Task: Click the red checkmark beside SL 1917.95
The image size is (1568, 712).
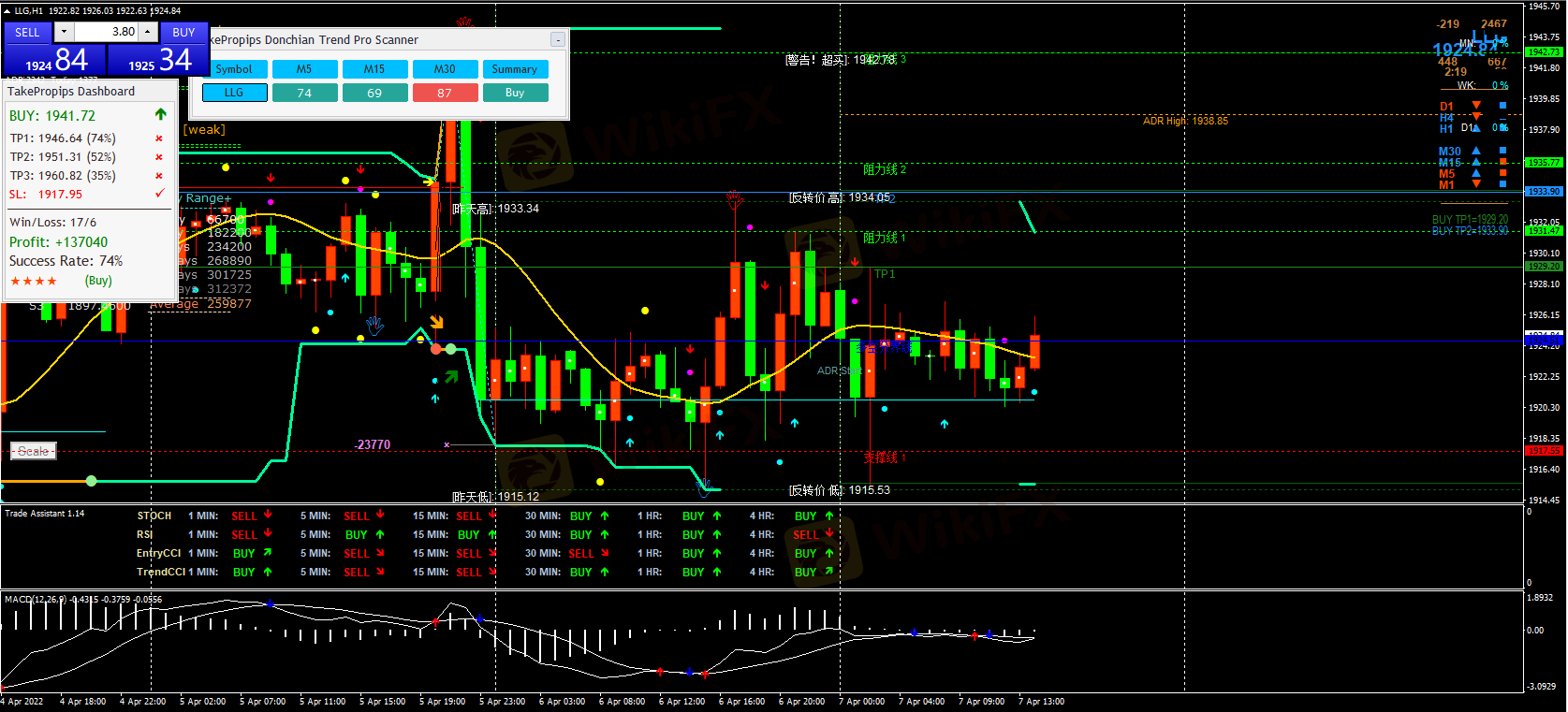Action: 159,194
